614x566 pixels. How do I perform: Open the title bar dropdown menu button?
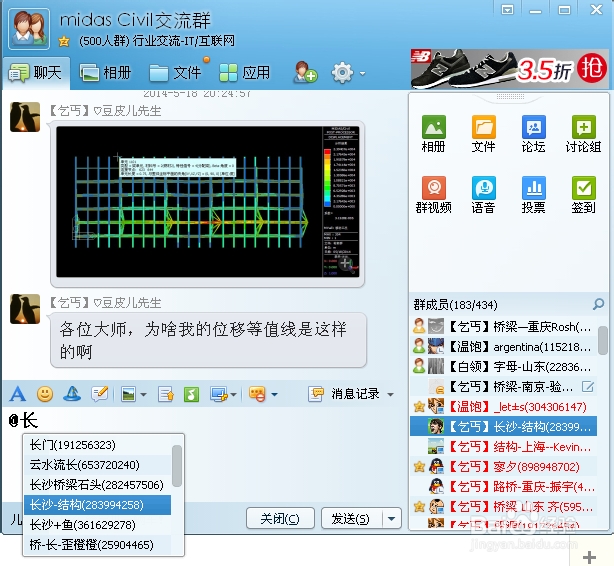coord(507,9)
